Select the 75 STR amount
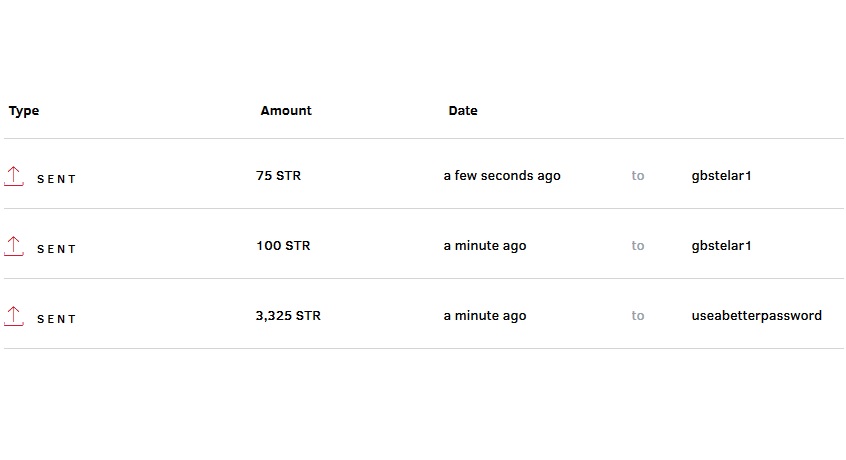 [278, 176]
